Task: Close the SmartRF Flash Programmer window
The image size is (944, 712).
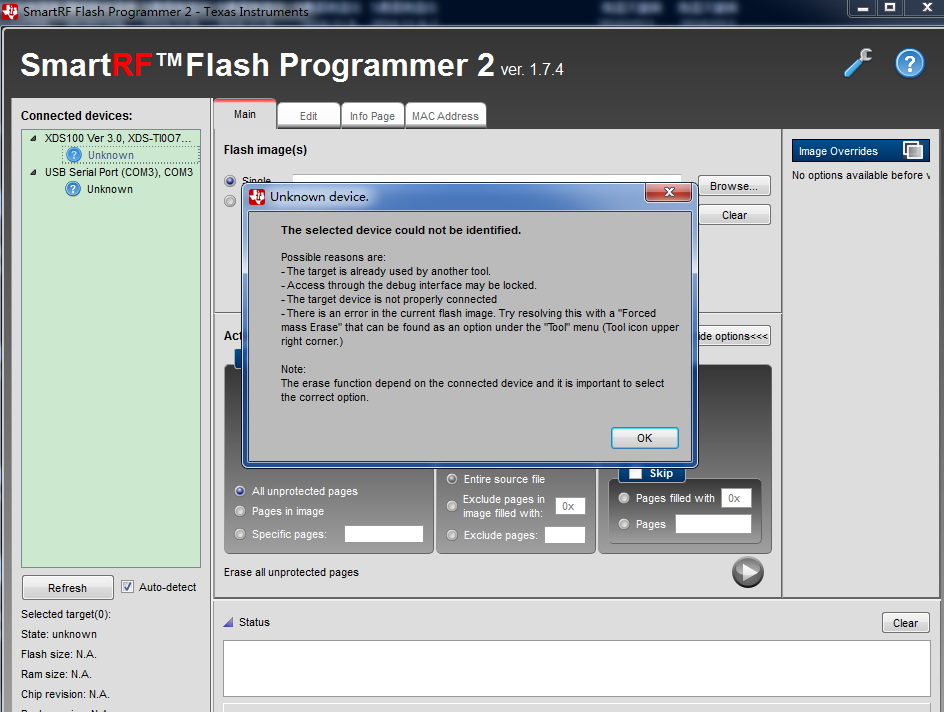Action: point(927,8)
